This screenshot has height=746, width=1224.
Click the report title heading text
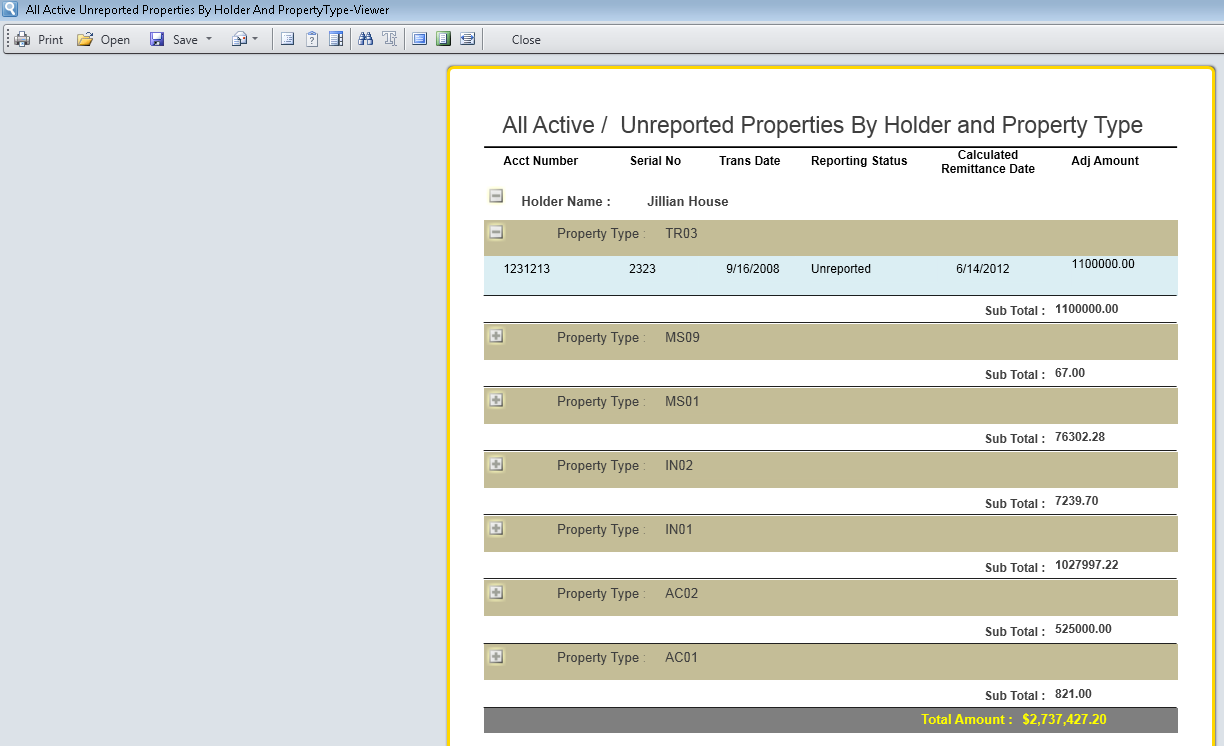click(x=822, y=125)
